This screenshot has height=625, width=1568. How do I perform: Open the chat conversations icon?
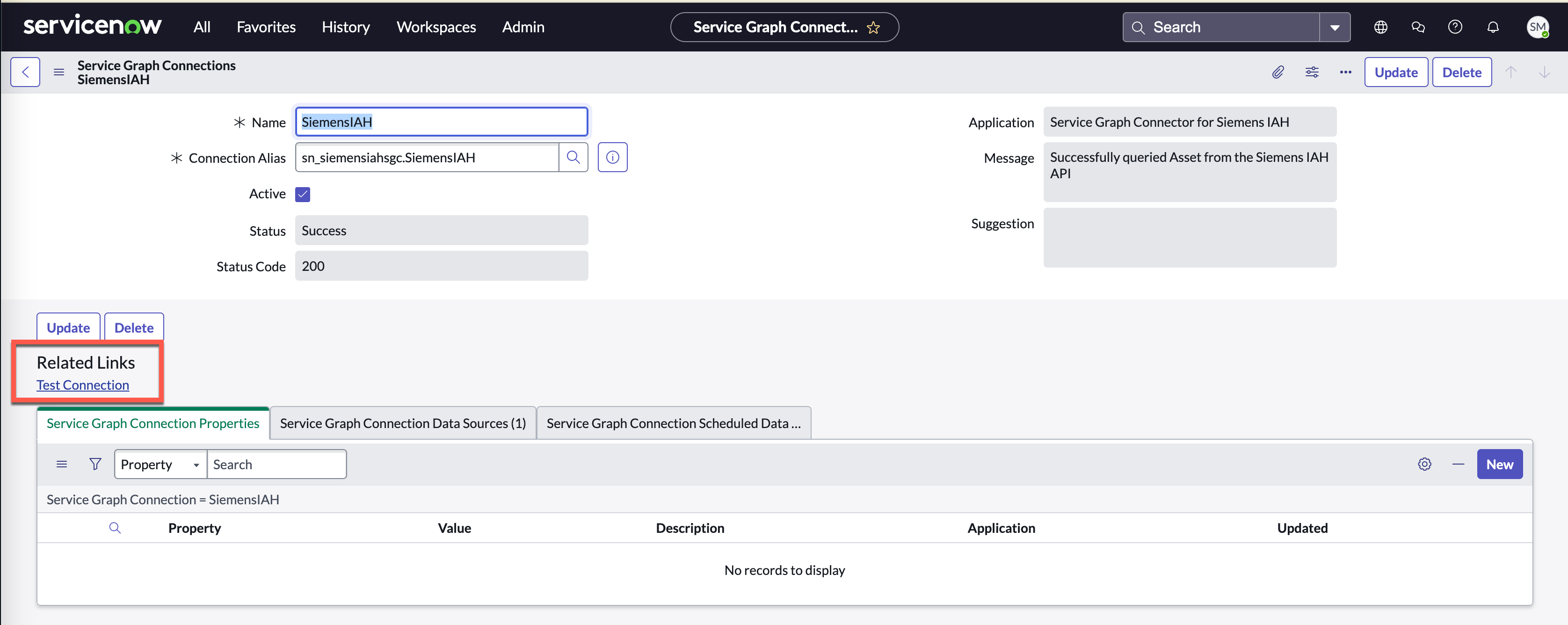coord(1418,27)
